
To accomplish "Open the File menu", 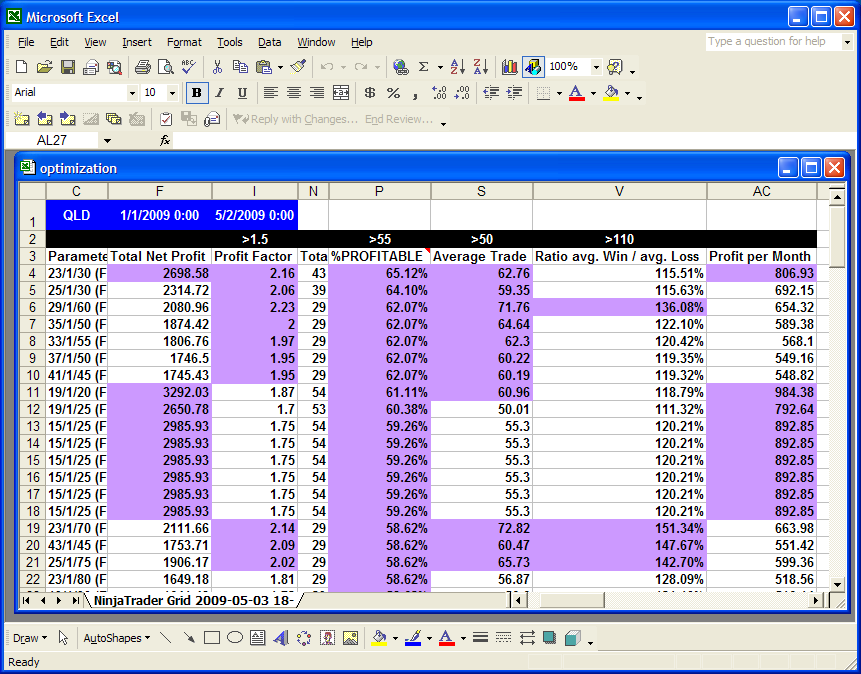I will [26, 42].
